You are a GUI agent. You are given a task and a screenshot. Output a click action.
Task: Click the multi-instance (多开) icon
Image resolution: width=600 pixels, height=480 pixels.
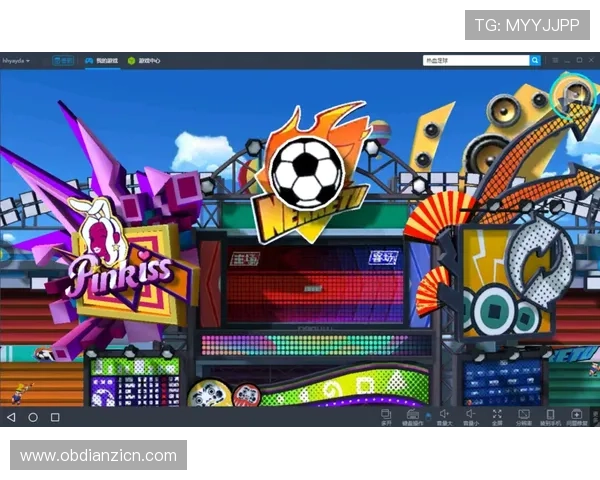click(386, 415)
